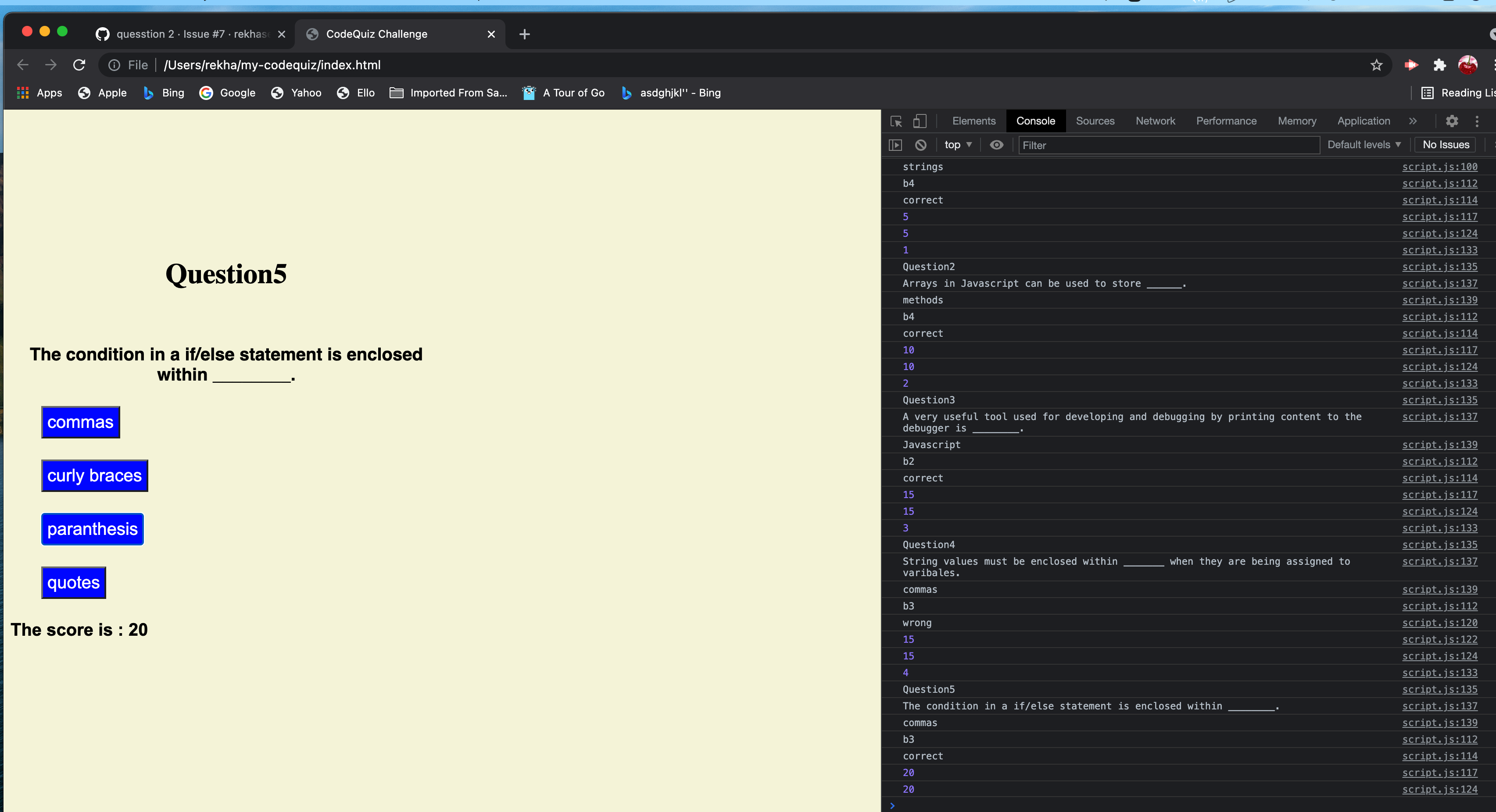Image resolution: width=1496 pixels, height=812 pixels.
Task: Switch to the Network tab
Action: 1155,121
